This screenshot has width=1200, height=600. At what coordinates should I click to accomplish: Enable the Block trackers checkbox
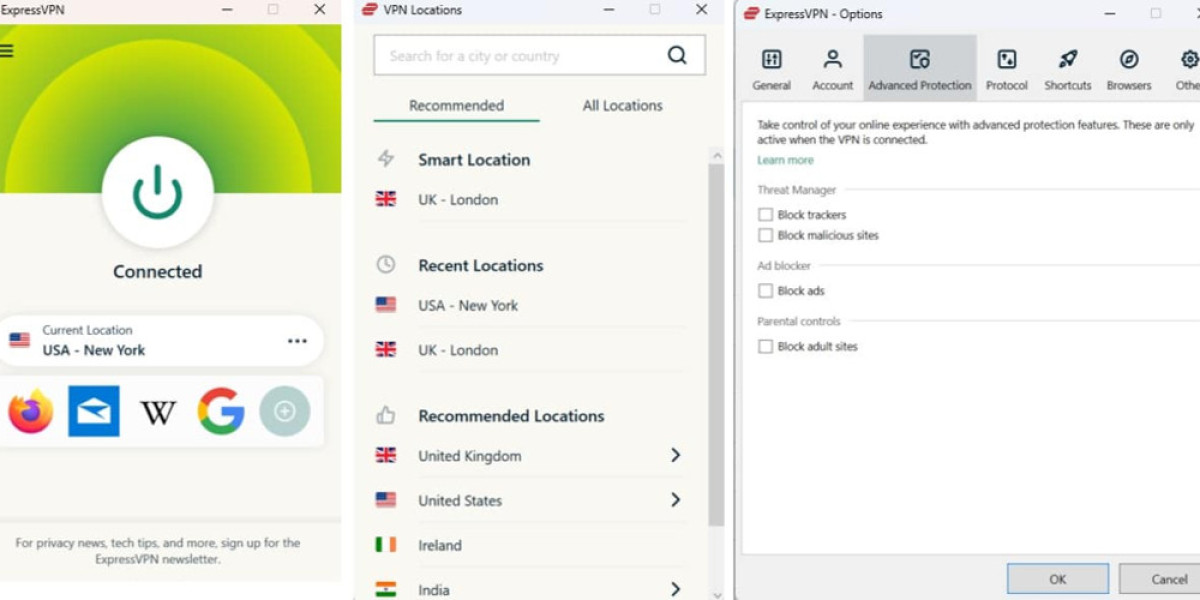(766, 215)
